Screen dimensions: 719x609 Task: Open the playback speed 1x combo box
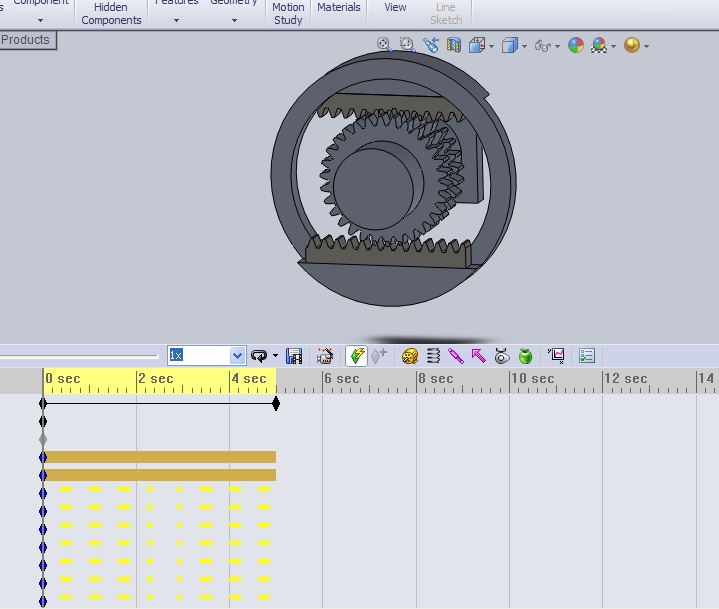[237, 355]
